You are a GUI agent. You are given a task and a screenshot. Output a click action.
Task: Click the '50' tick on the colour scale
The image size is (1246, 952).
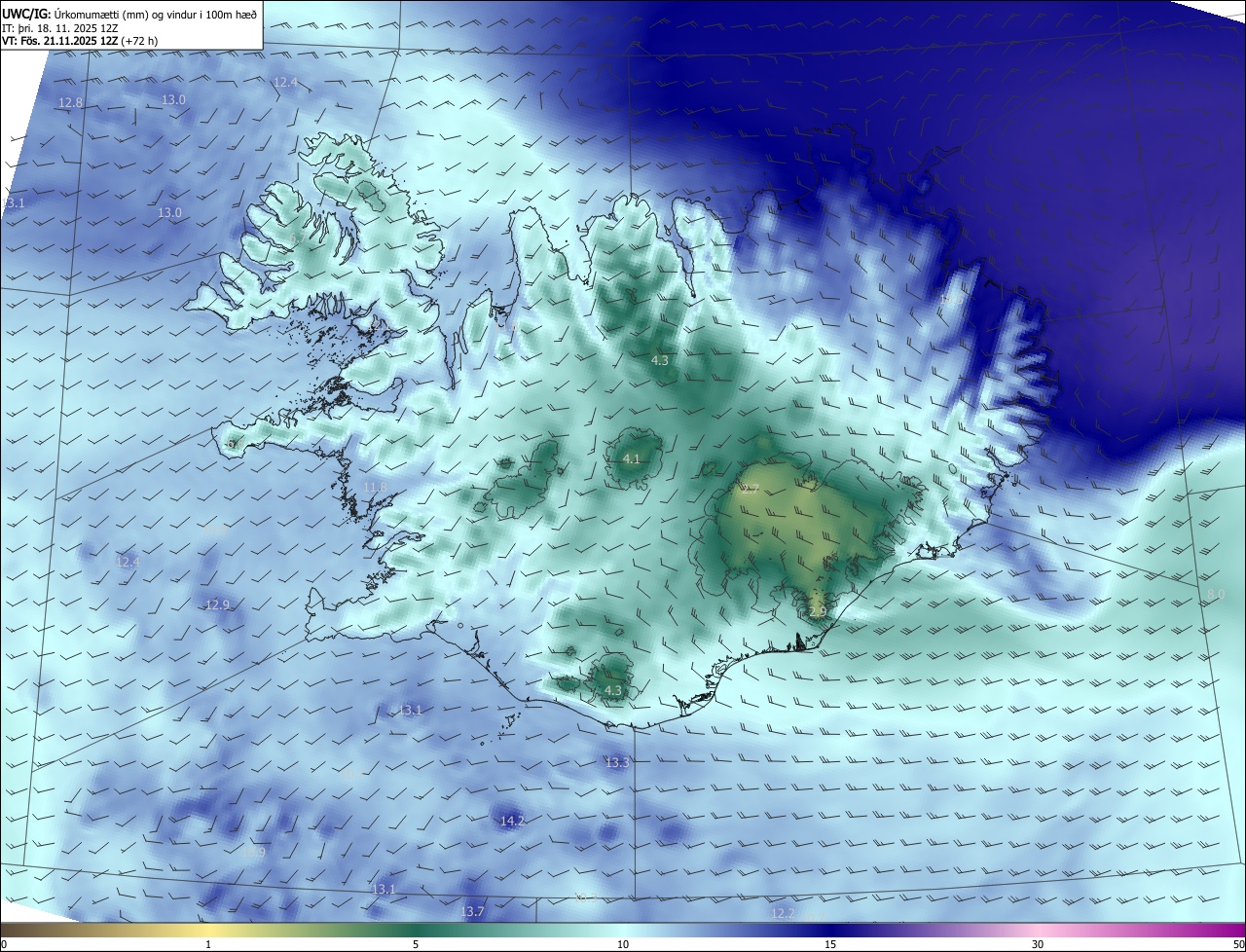[1238, 944]
